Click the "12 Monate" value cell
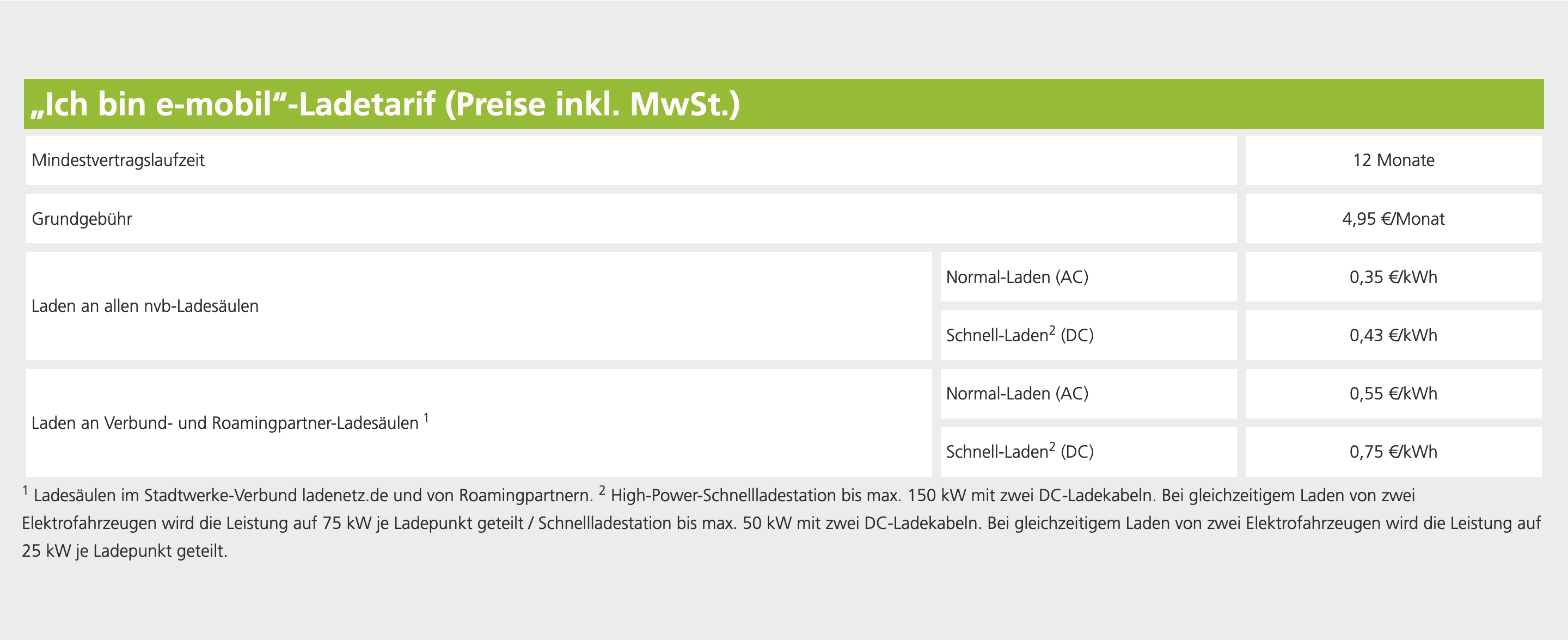1568x640 pixels. pyautogui.click(x=1393, y=160)
